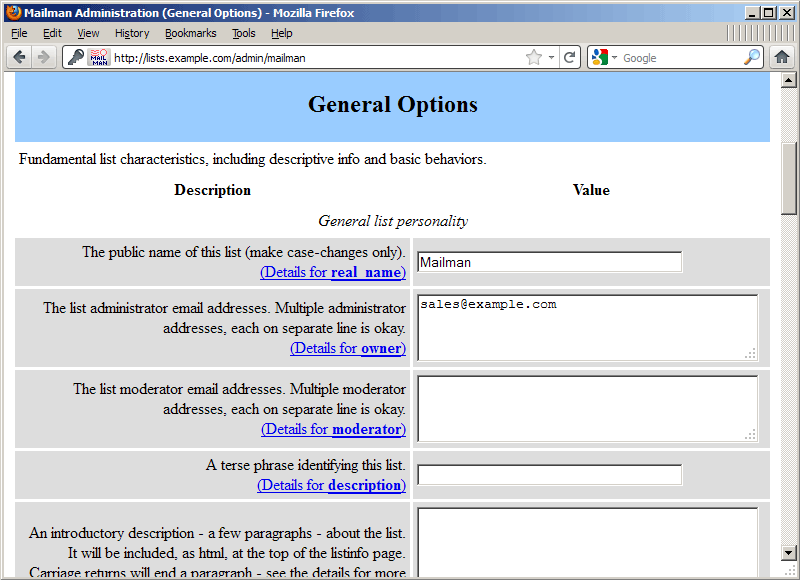Image resolution: width=800 pixels, height=580 pixels.
Task: Click the Google search magnifying glass
Action: point(752,57)
